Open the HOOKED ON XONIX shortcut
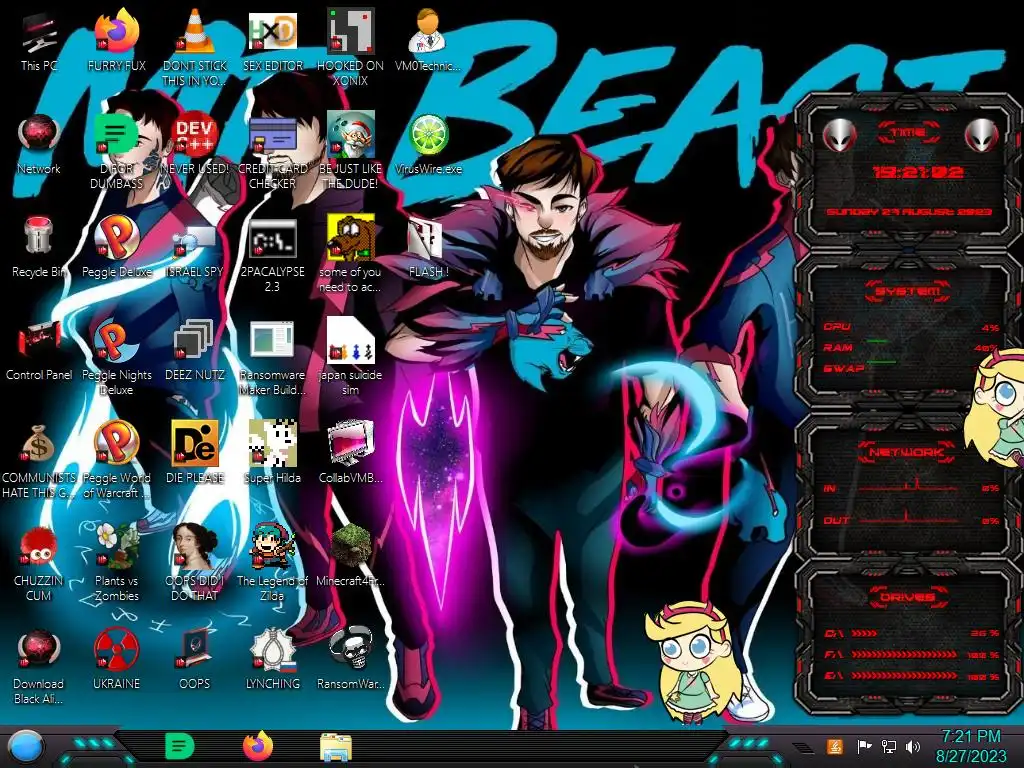The height and width of the screenshot is (768, 1024). (x=350, y=47)
